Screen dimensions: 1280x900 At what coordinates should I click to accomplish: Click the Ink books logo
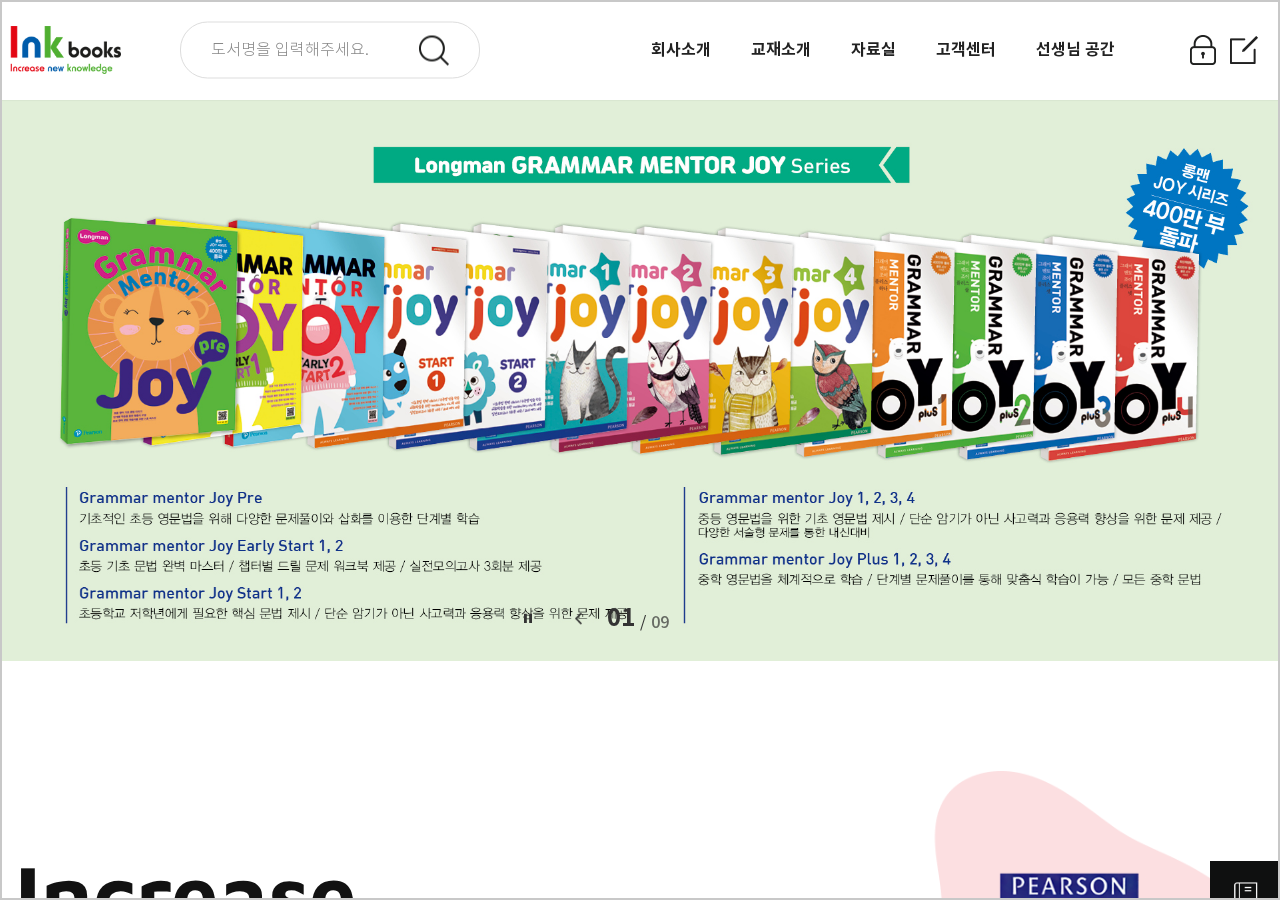66,49
